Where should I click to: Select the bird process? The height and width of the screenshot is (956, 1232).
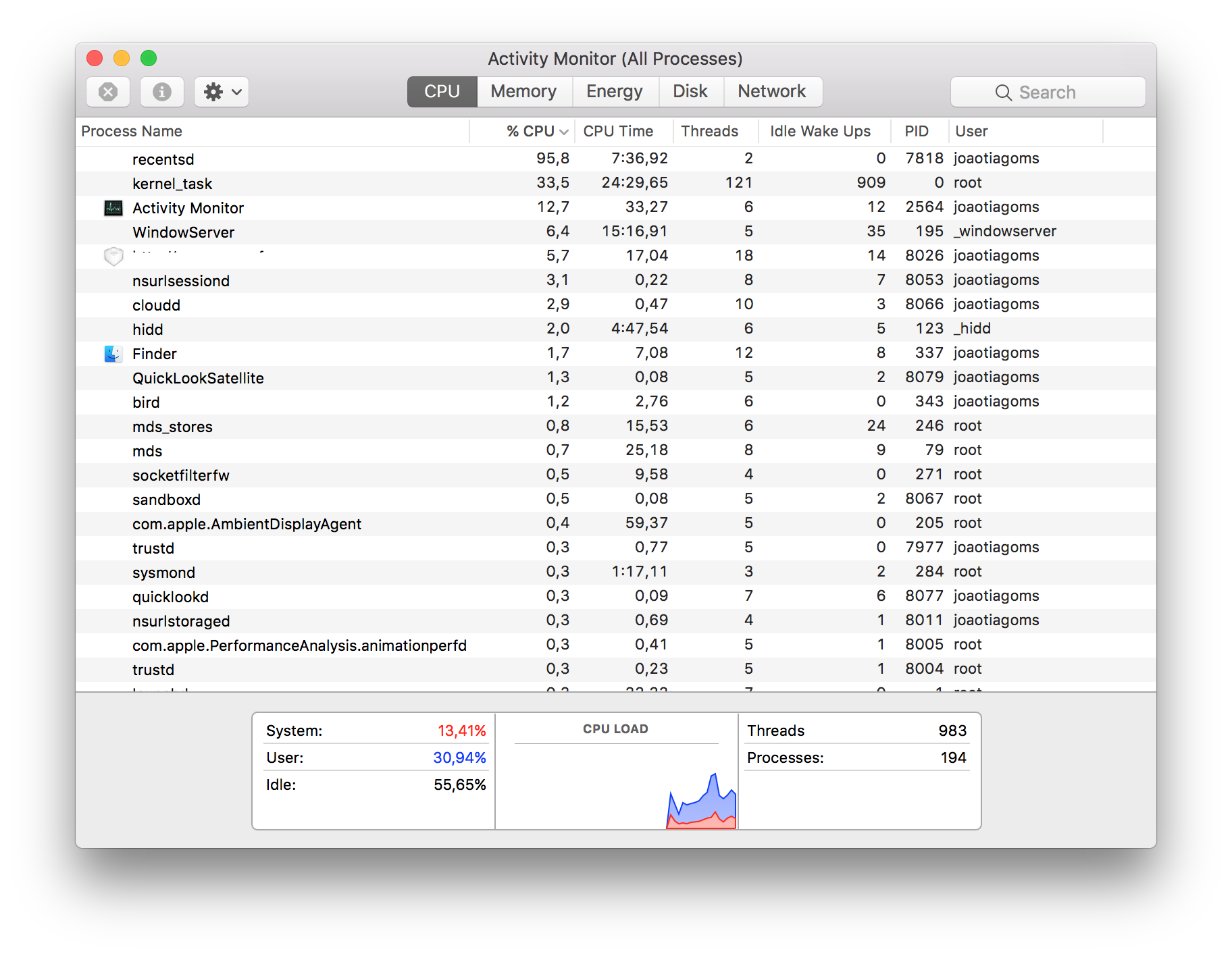[x=146, y=402]
